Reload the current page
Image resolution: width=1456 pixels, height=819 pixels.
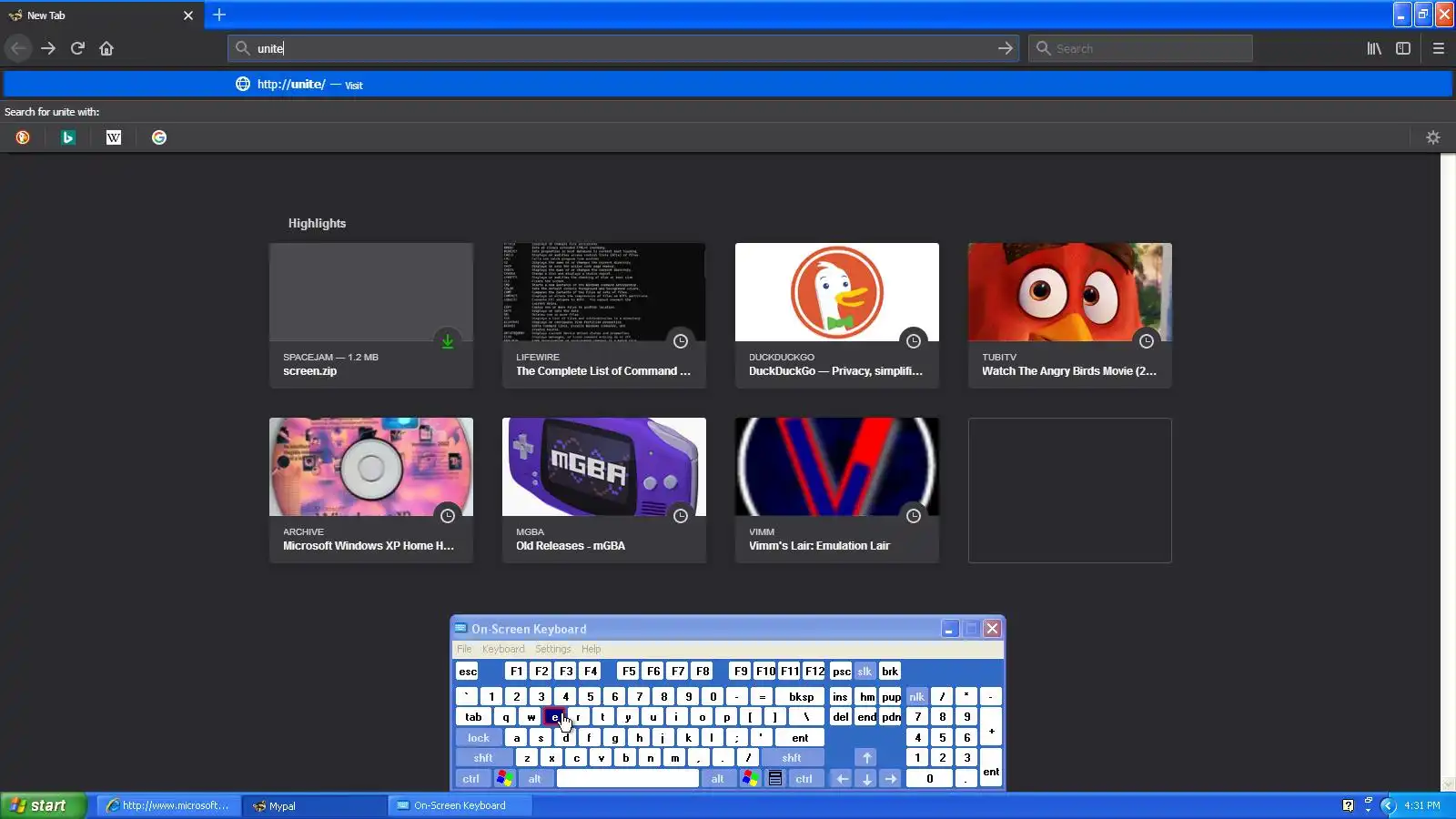click(x=77, y=48)
